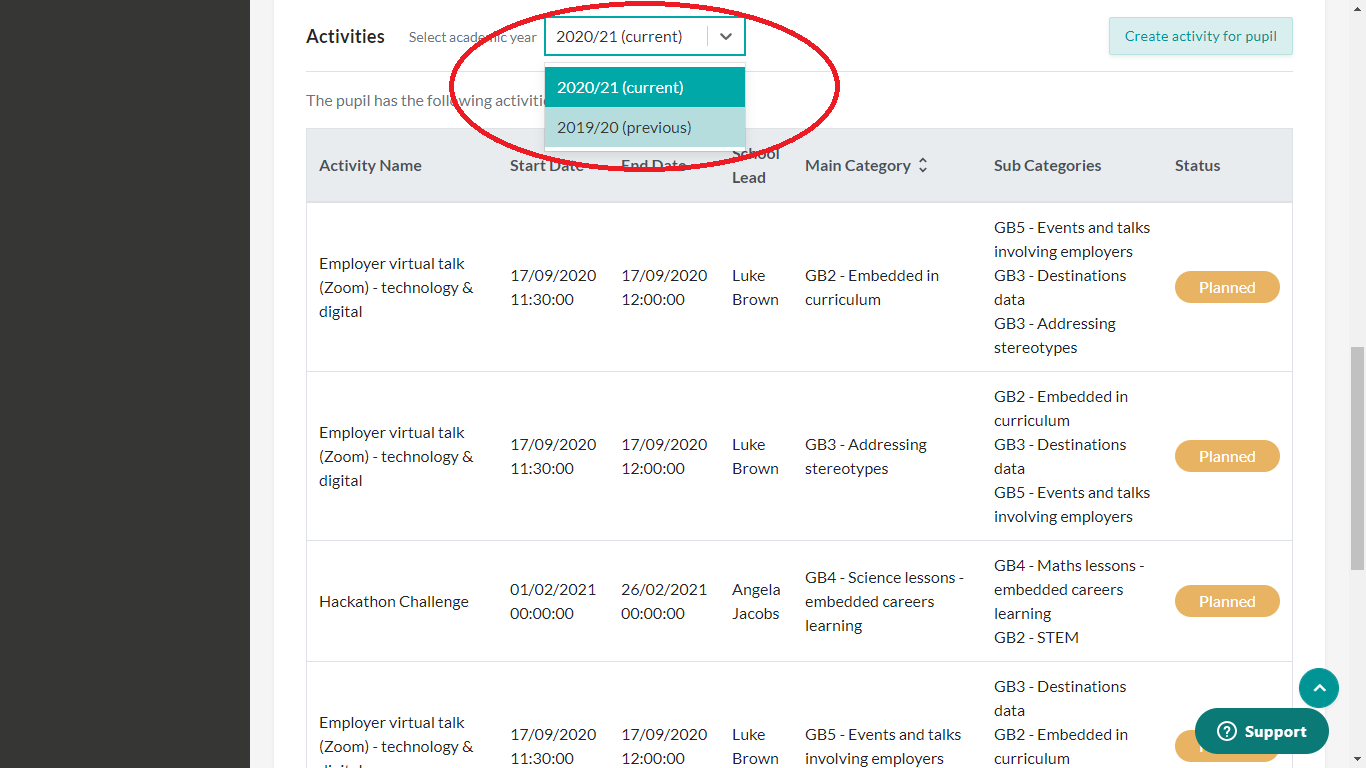Click Planned badge in GB3 Addressing stereotypes row
1366x768 pixels.
coord(1226,457)
